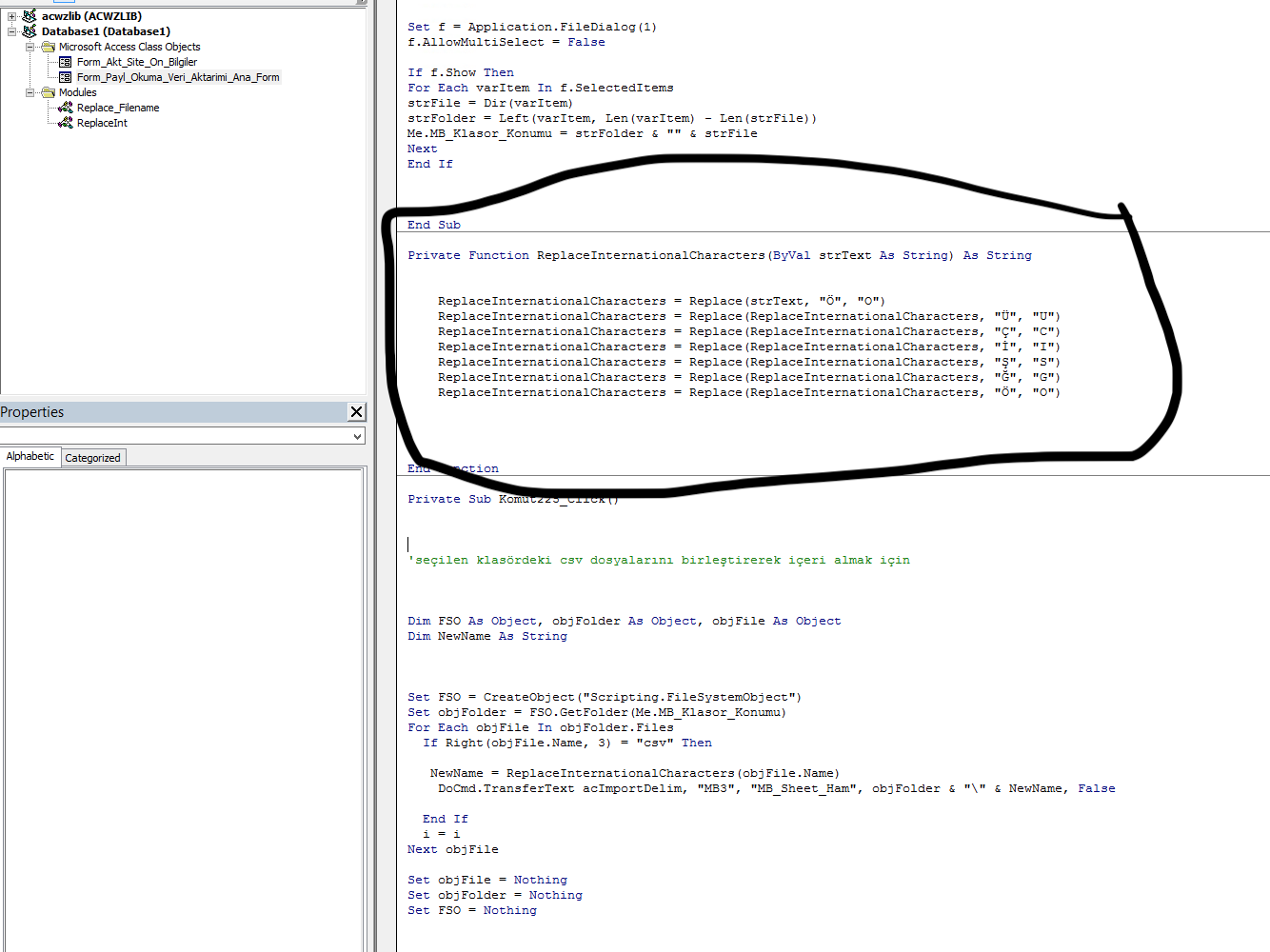Switch to the Categorized tab
Screen dimensions: 1270x952
click(x=93, y=458)
